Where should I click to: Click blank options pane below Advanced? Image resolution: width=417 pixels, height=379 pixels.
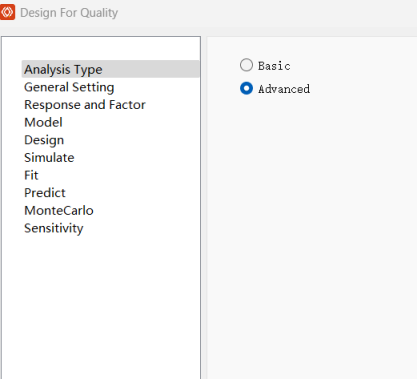pyautogui.click(x=312, y=233)
